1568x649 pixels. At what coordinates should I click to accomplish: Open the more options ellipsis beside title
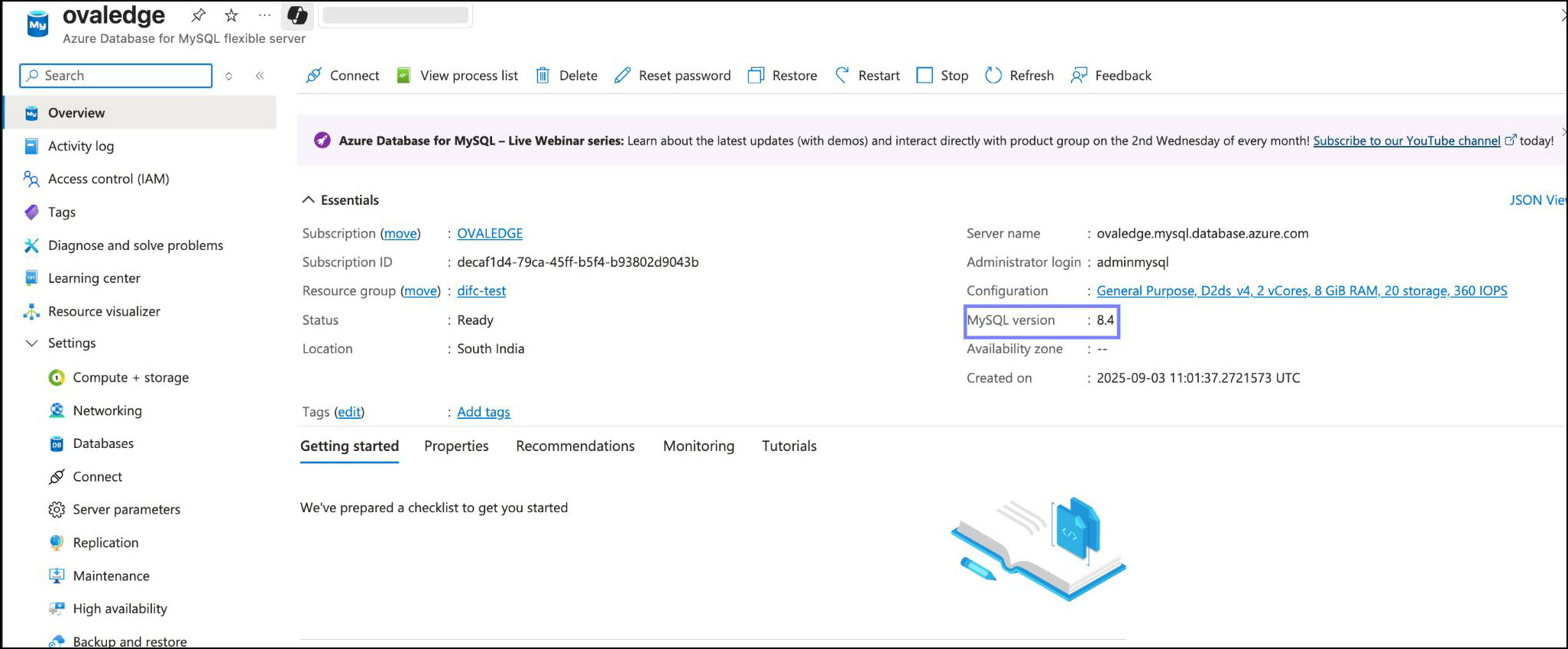(x=264, y=15)
